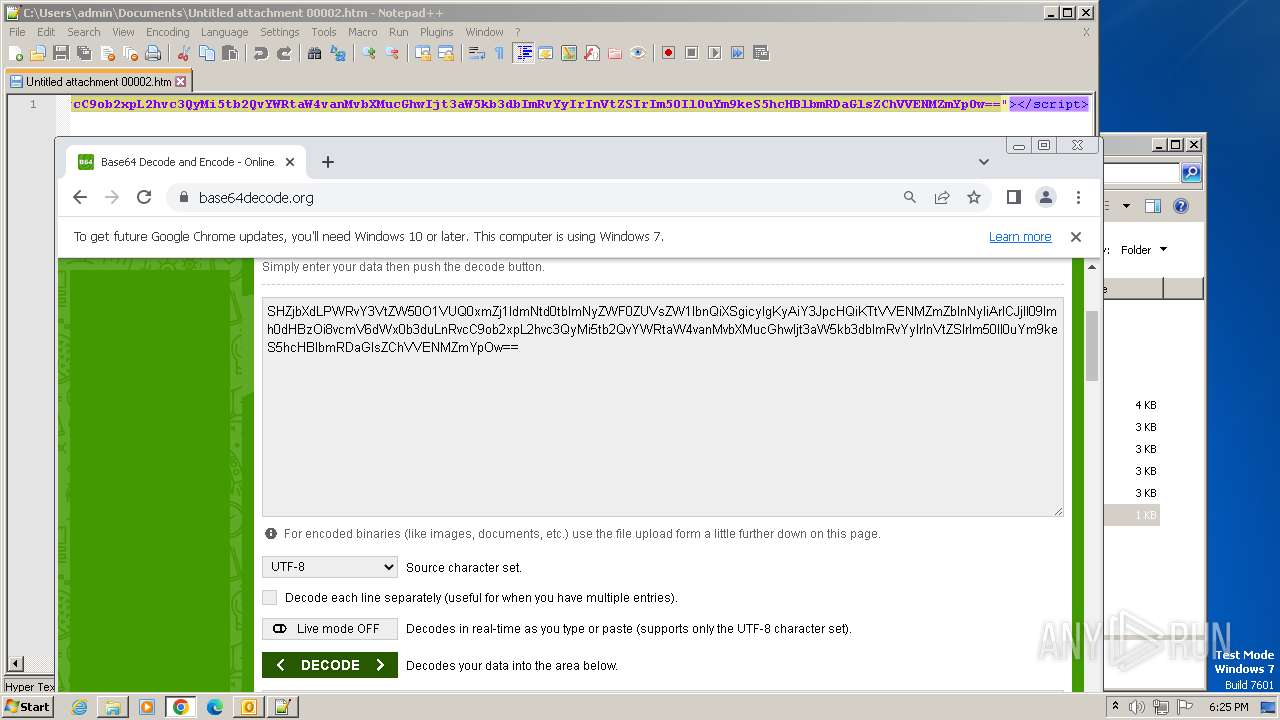
Task: Toggle Show All Characters pilcrow icon
Action: 499,53
